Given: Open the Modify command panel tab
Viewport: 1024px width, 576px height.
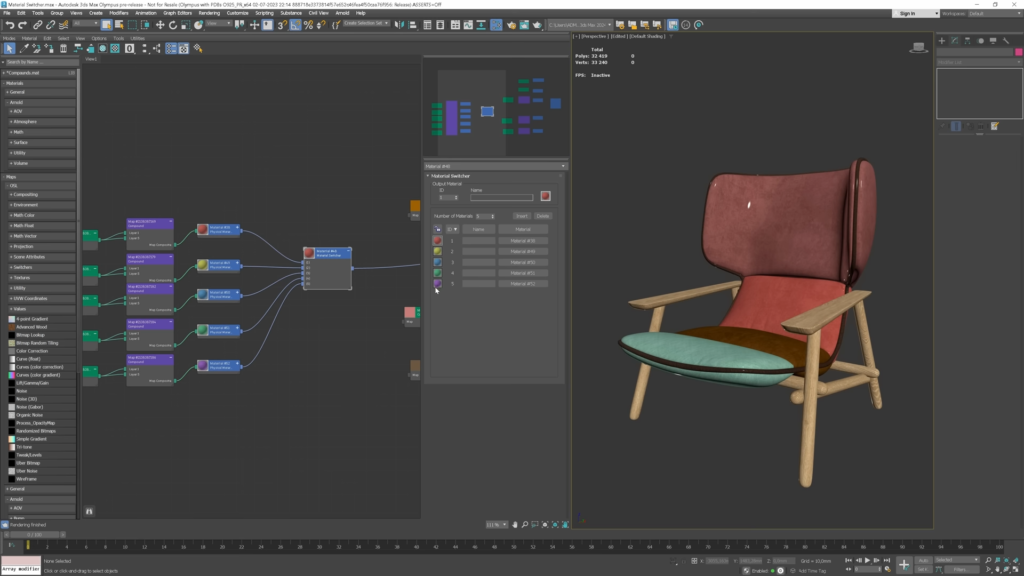Looking at the screenshot, I should pos(955,40).
